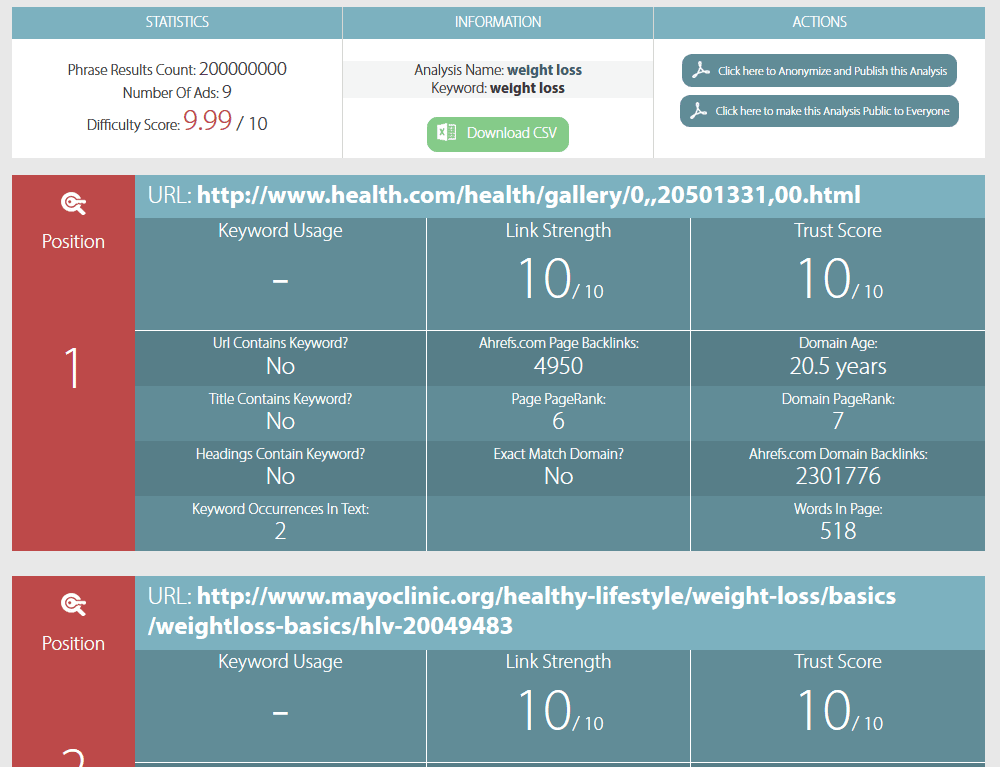
Task: Click the PDF icon on make Analysis Public button
Action: coord(698,110)
